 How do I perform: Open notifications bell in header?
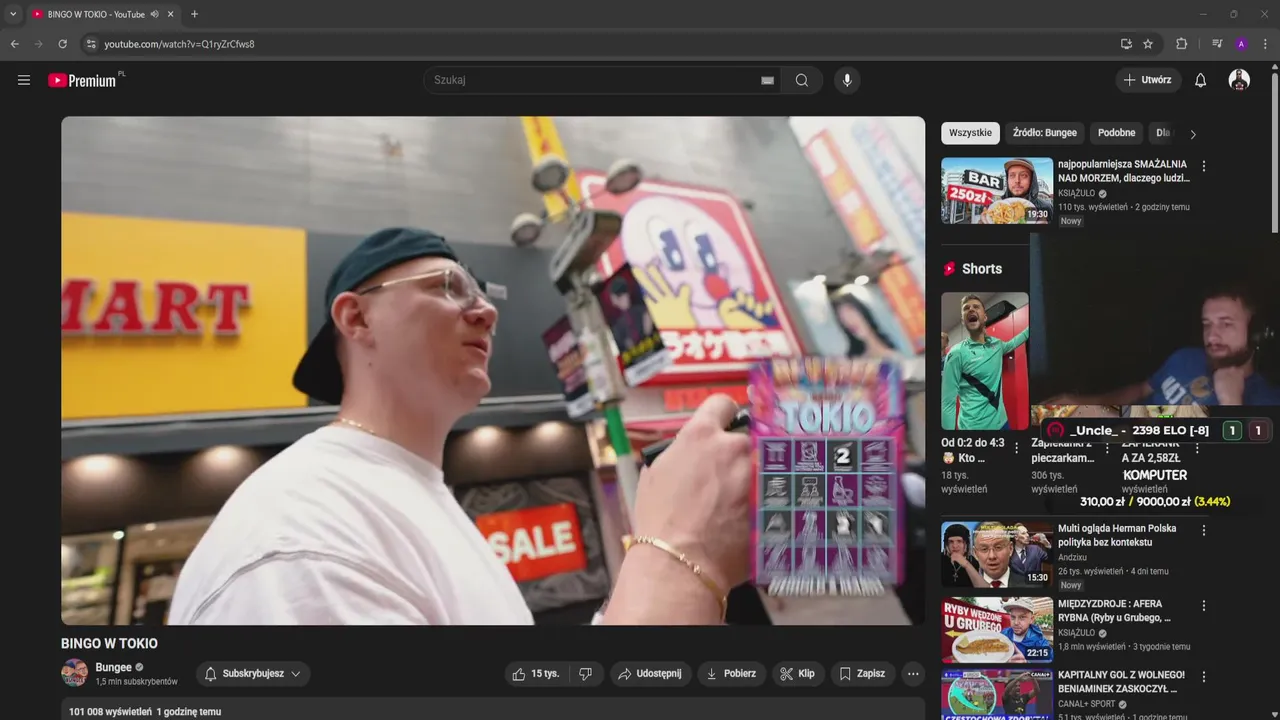[x=1200, y=80]
